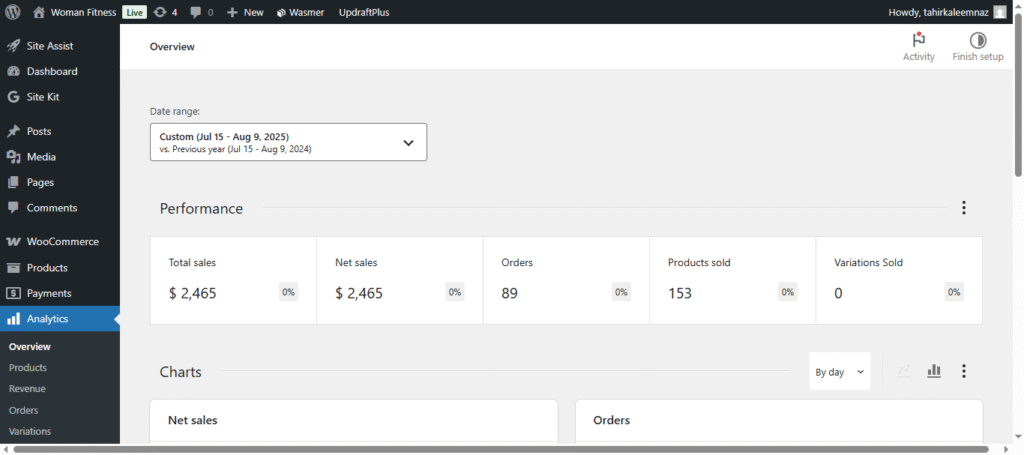Switch to line chart view icon
This screenshot has height=455, width=1024.
[904, 371]
